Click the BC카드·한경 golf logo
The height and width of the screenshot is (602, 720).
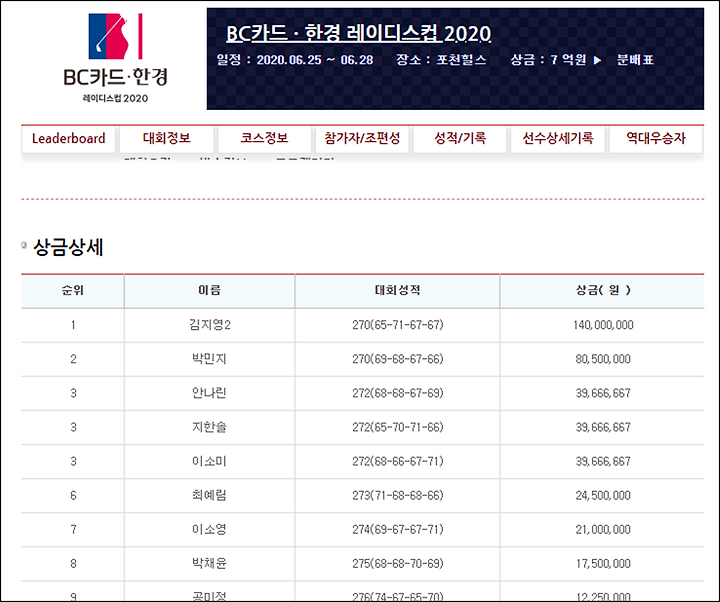point(115,58)
